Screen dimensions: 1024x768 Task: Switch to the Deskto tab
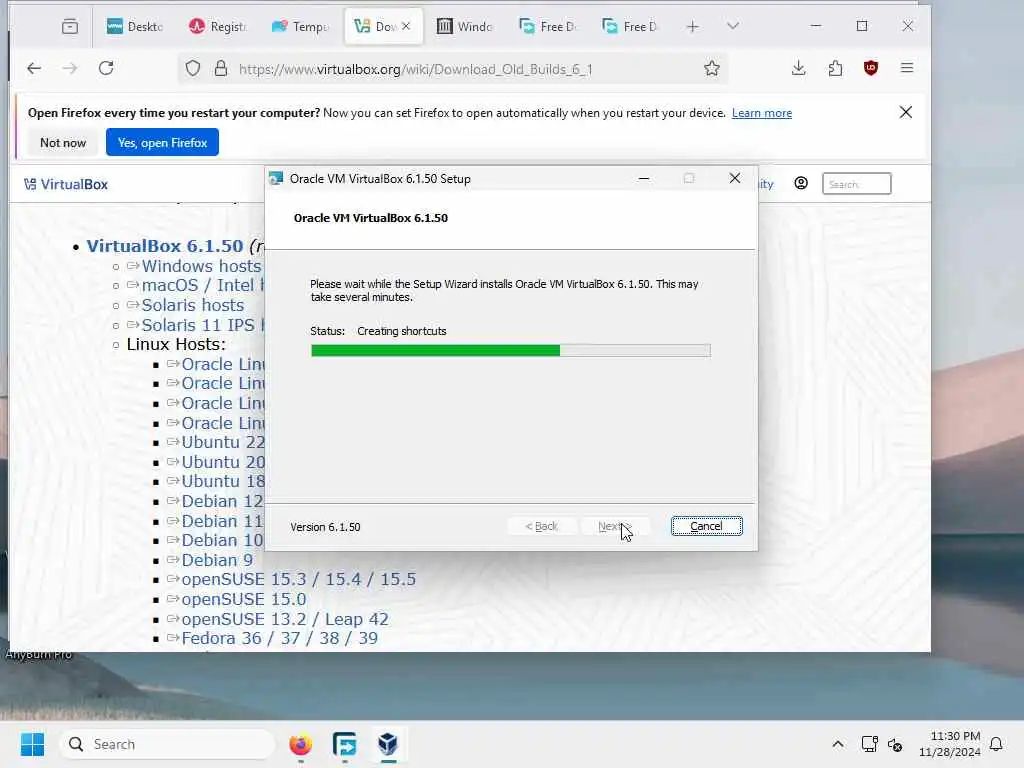(135, 26)
